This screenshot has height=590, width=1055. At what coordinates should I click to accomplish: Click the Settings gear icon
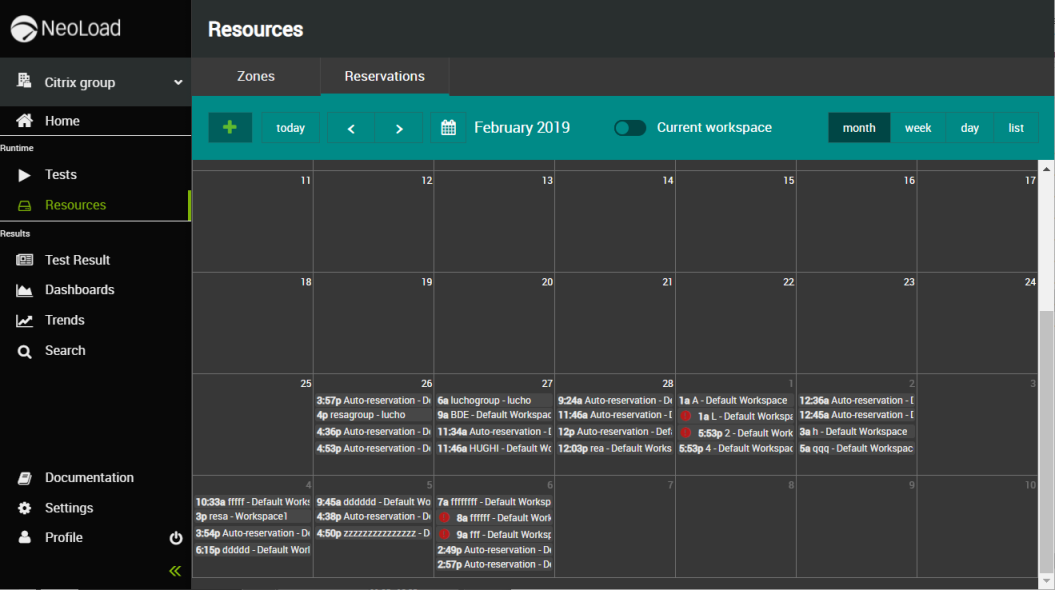(x=25, y=508)
